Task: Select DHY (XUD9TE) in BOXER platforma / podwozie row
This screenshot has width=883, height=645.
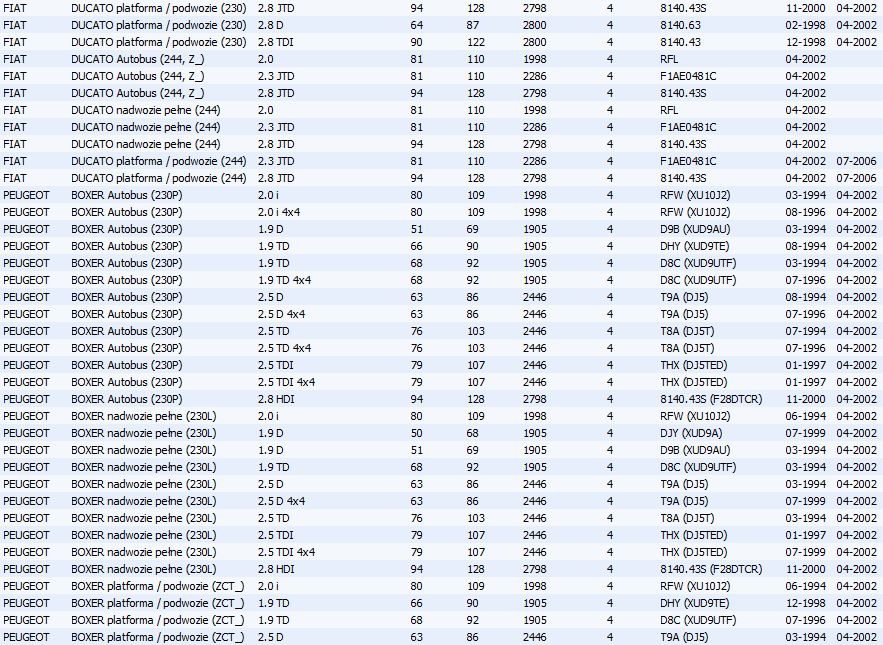Action: (x=694, y=603)
